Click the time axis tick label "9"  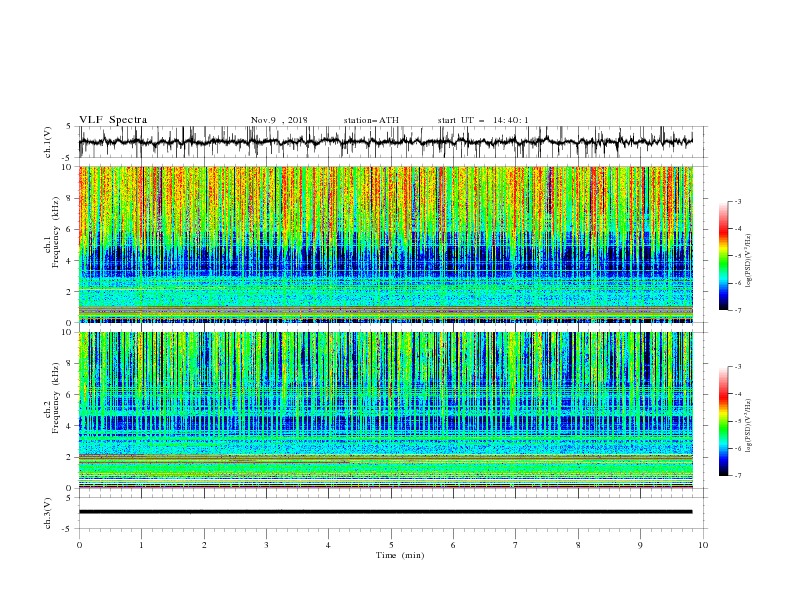tap(640, 545)
